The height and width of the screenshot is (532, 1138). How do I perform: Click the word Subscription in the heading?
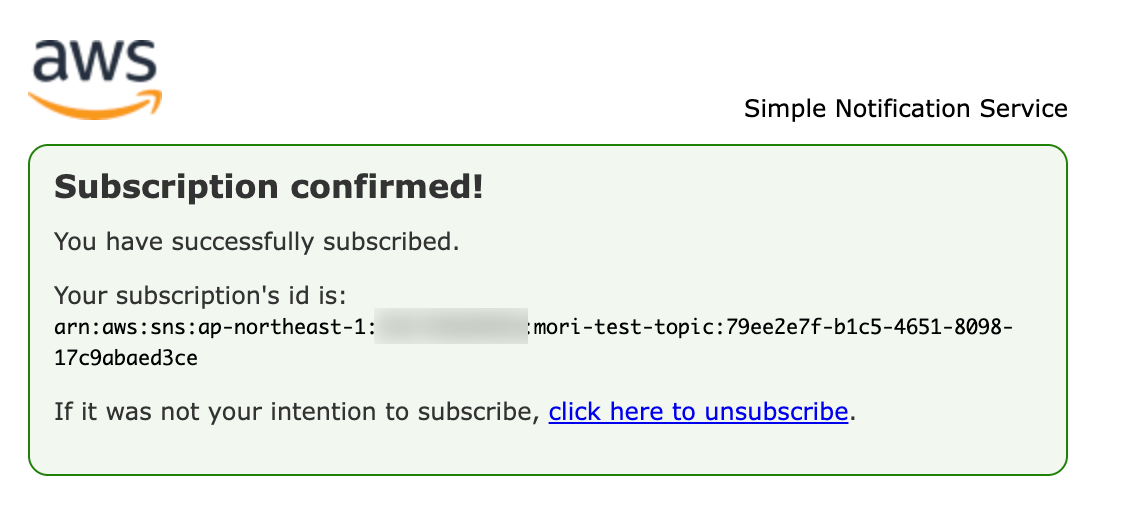pos(166,188)
